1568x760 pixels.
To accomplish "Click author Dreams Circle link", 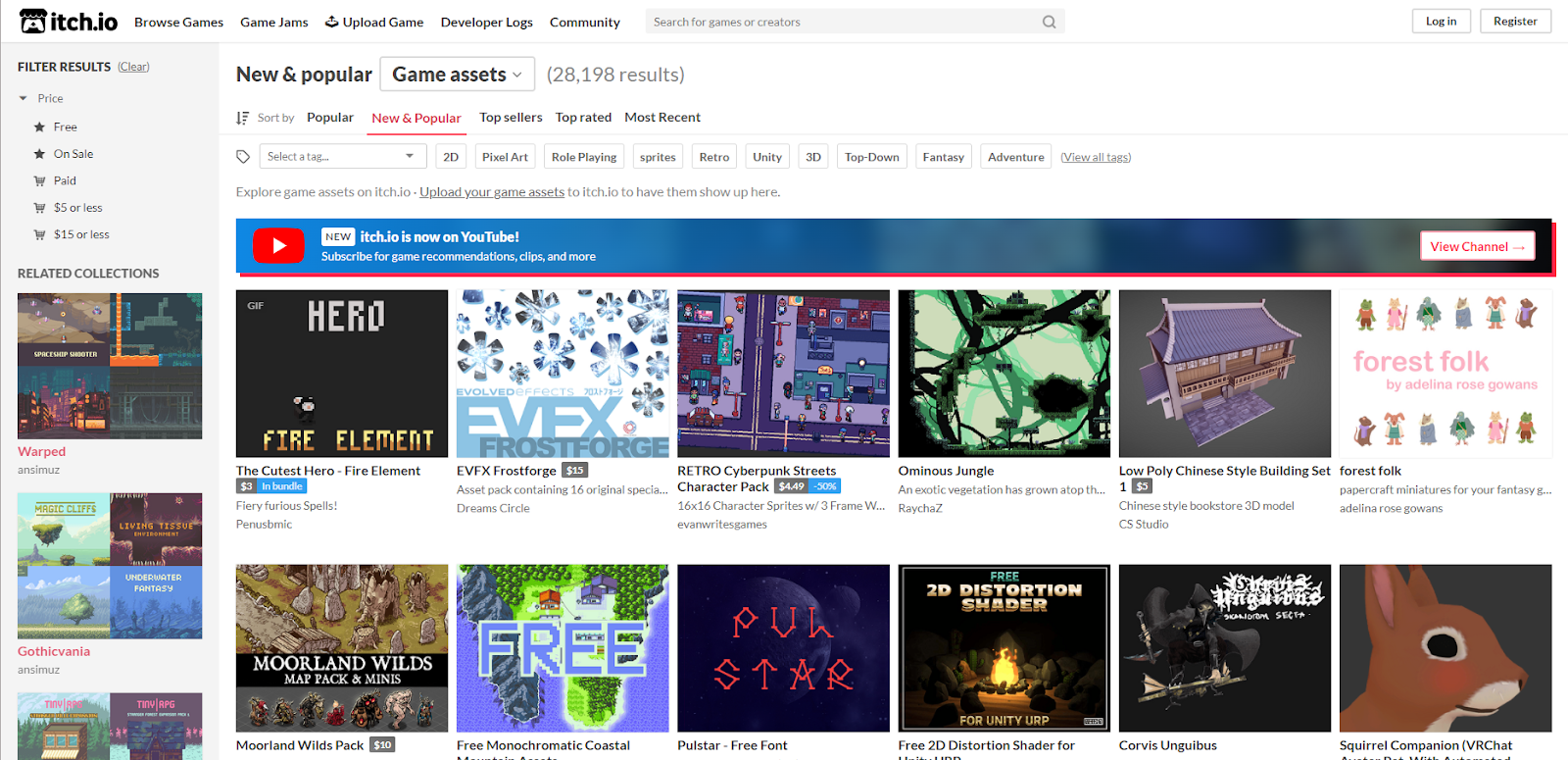I will (493, 508).
